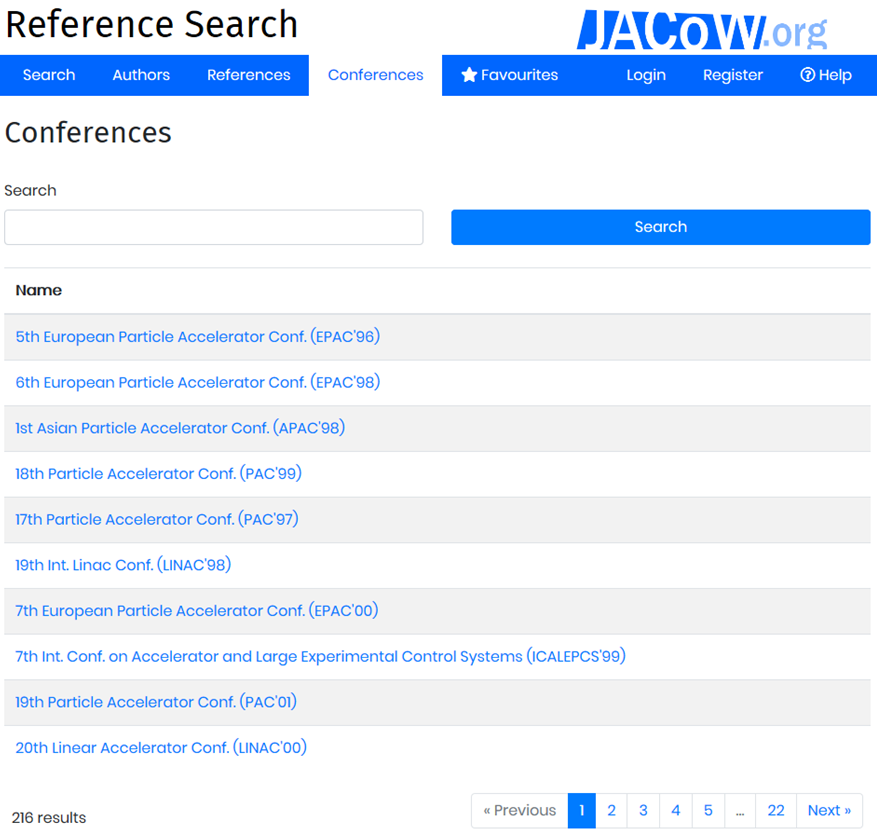The image size is (877, 834).
Task: Open 7th European Particle Accelerator Conf. (EPAC'00)
Action: pyautogui.click(x=196, y=611)
